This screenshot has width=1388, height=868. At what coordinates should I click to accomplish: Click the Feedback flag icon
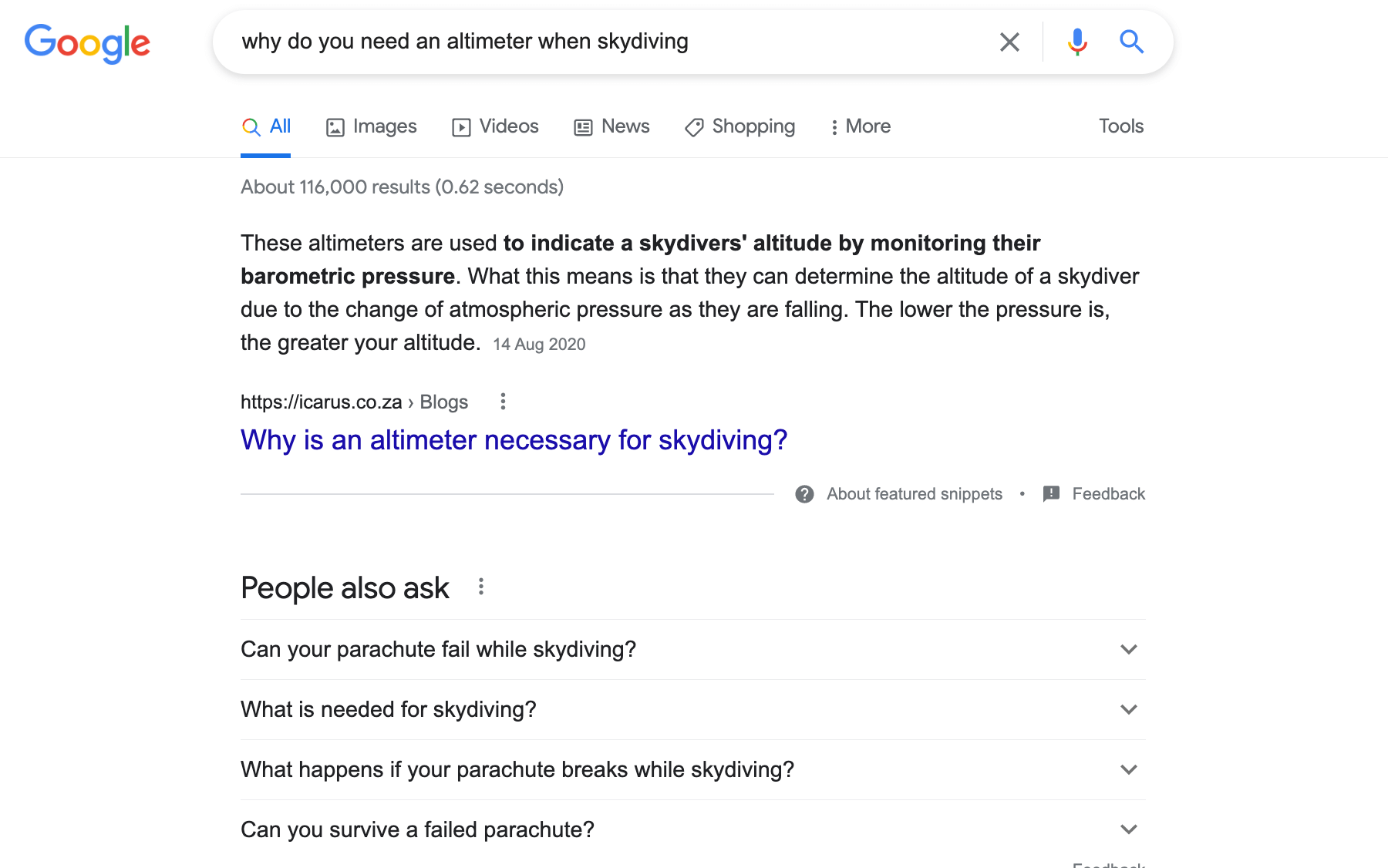coord(1050,494)
